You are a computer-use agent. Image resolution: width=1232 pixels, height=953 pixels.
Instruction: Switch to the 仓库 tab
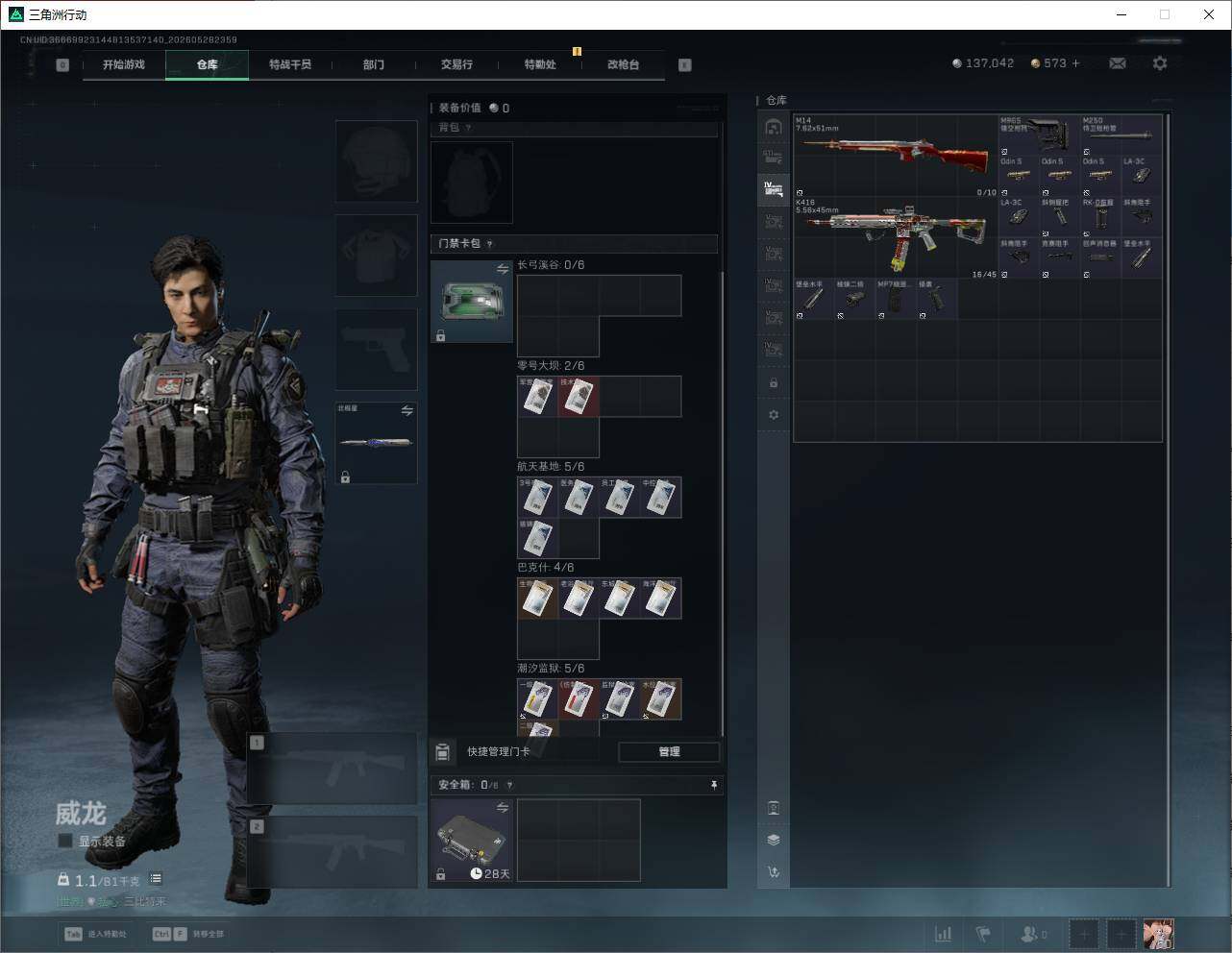207,64
